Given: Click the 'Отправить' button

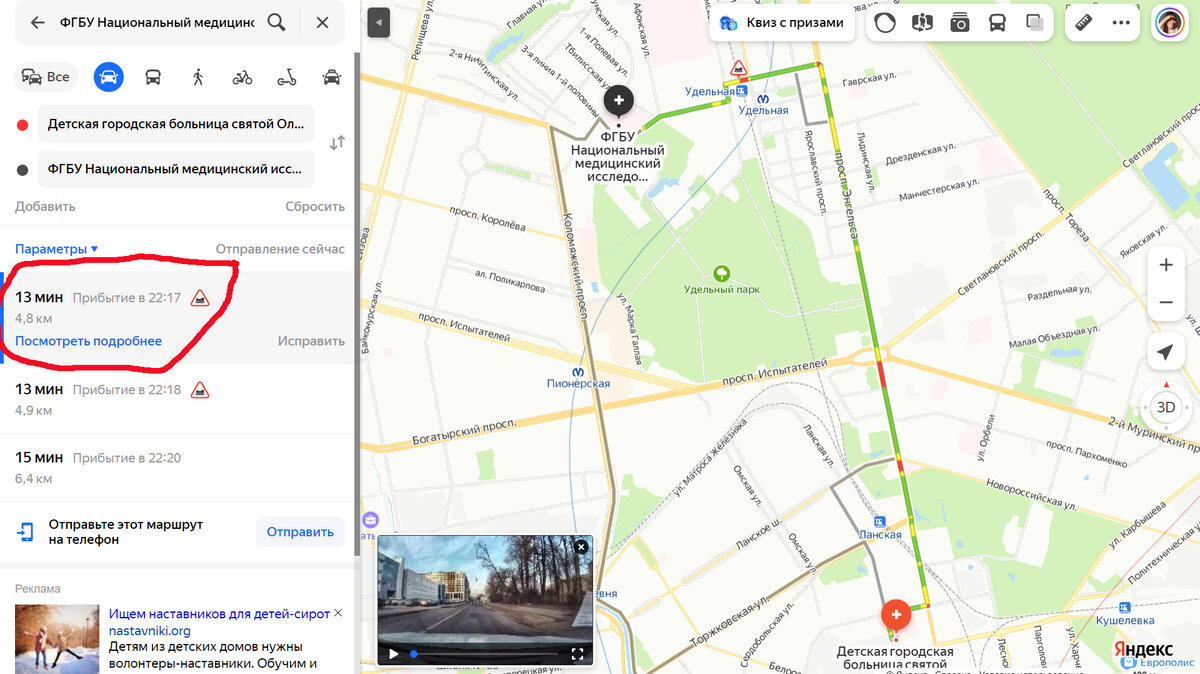Looking at the screenshot, I should point(300,532).
